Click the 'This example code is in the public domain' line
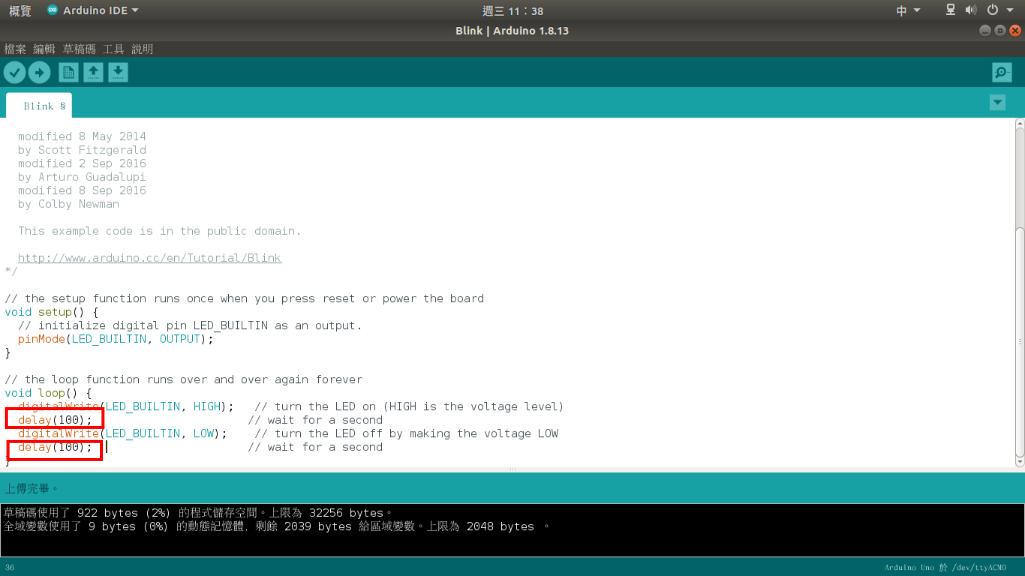 point(160,231)
